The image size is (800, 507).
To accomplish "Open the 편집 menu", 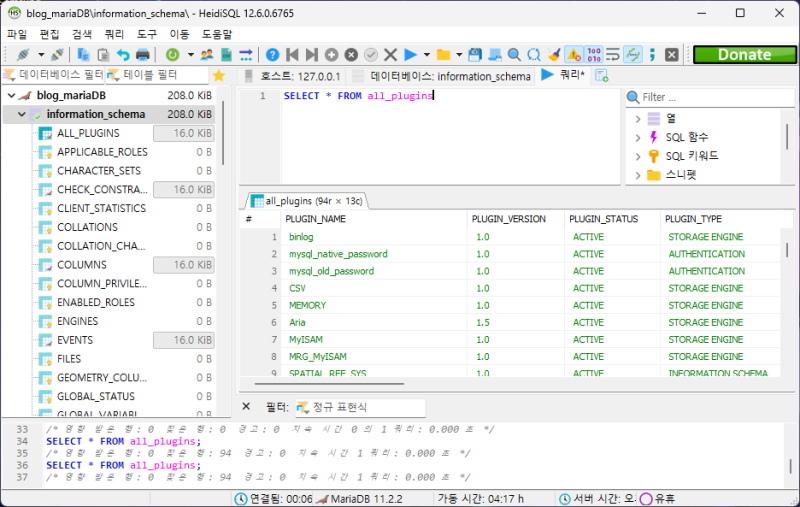I will tap(49, 34).
